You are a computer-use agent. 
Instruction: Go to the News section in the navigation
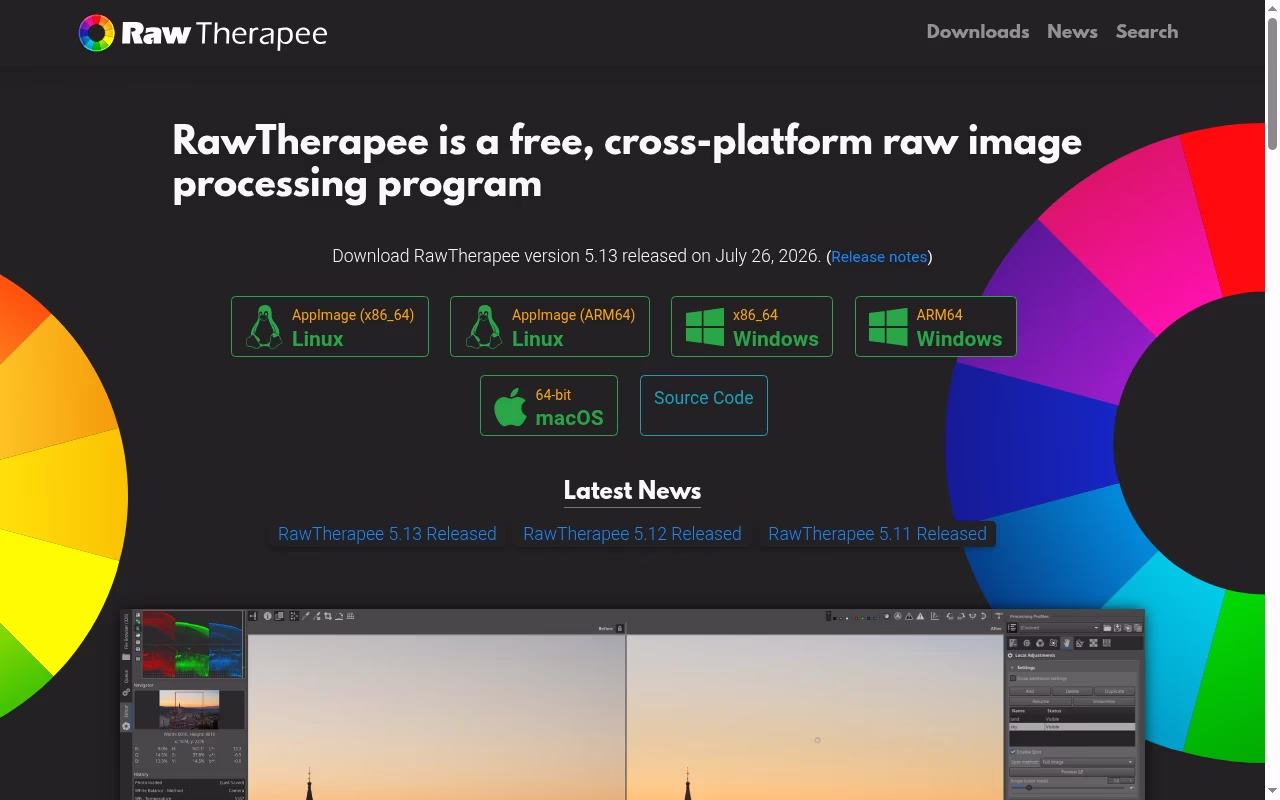[1072, 32]
